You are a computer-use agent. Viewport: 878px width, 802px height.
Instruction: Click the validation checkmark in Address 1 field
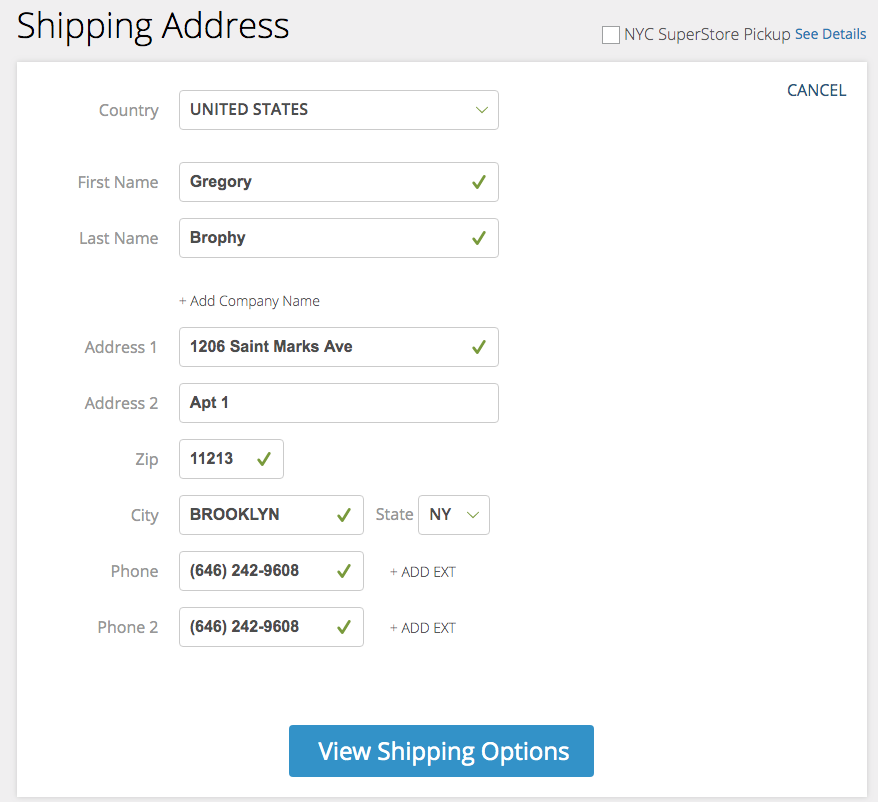(479, 347)
